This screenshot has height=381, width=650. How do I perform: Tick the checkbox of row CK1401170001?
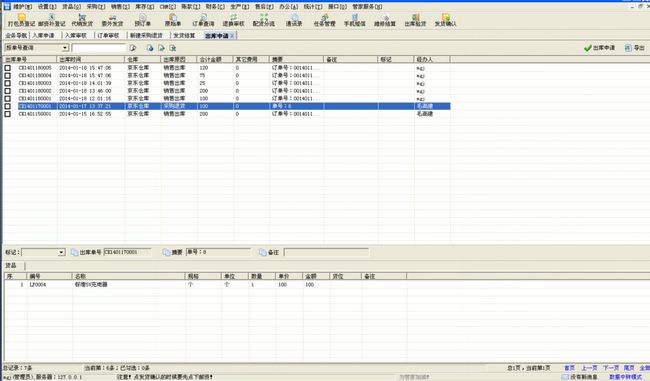point(7,106)
